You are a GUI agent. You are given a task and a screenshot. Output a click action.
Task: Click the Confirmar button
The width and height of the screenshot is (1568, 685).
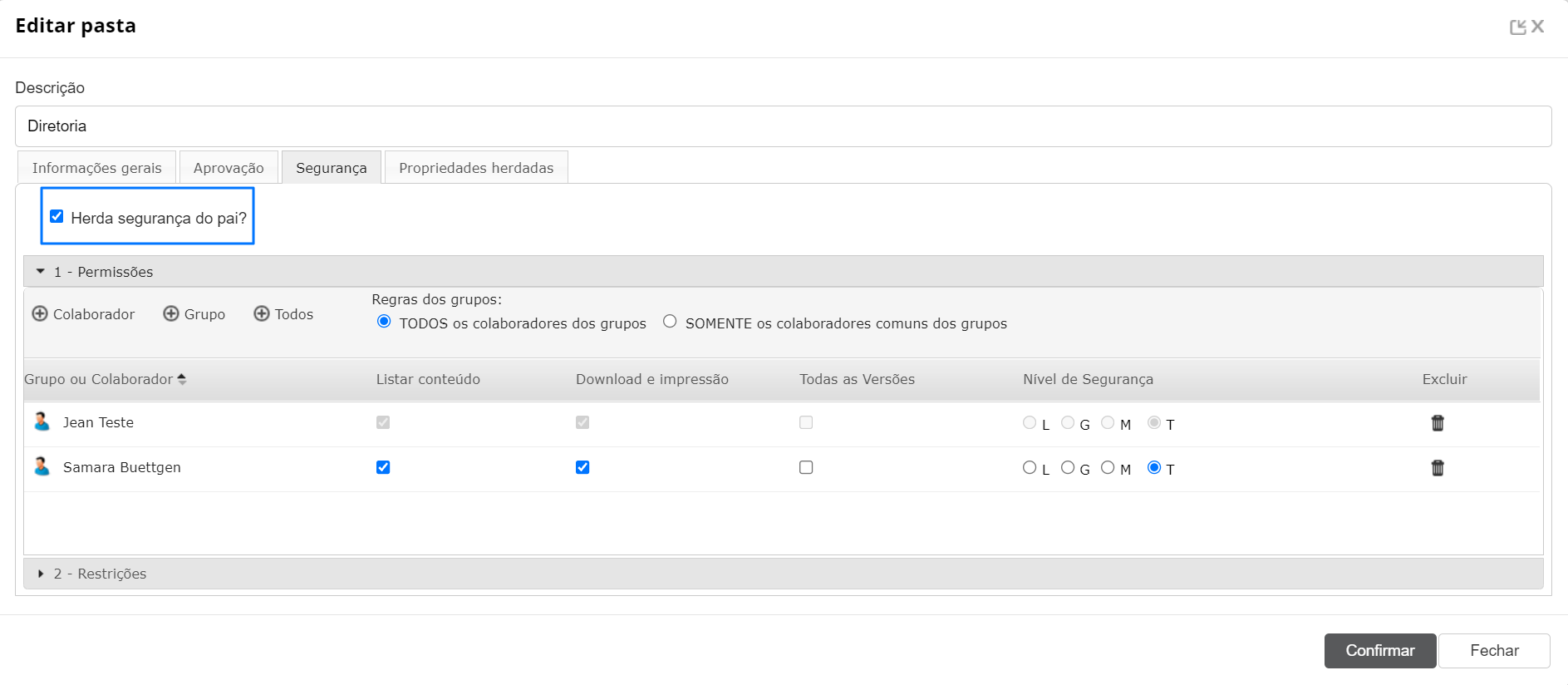[1380, 650]
